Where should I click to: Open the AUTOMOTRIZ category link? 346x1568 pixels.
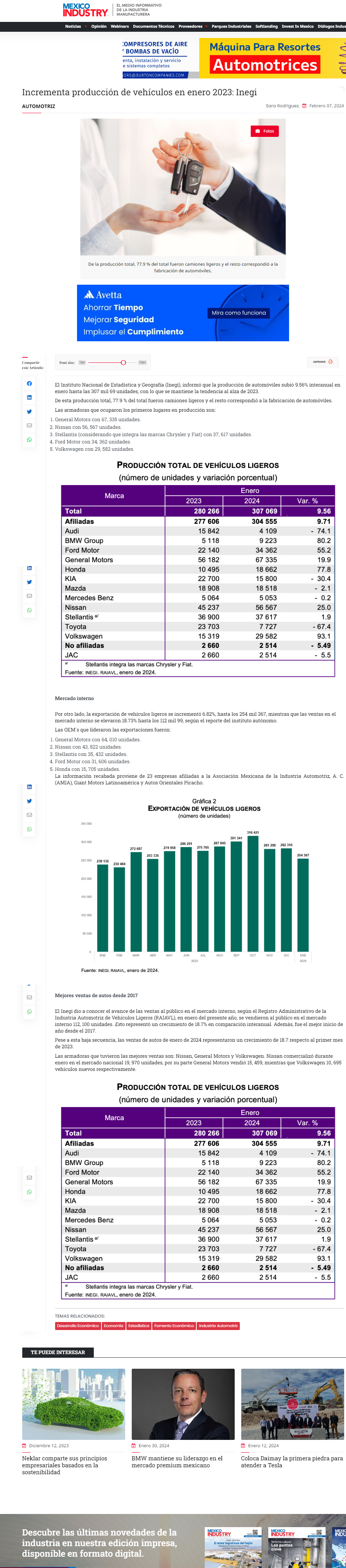point(38,107)
